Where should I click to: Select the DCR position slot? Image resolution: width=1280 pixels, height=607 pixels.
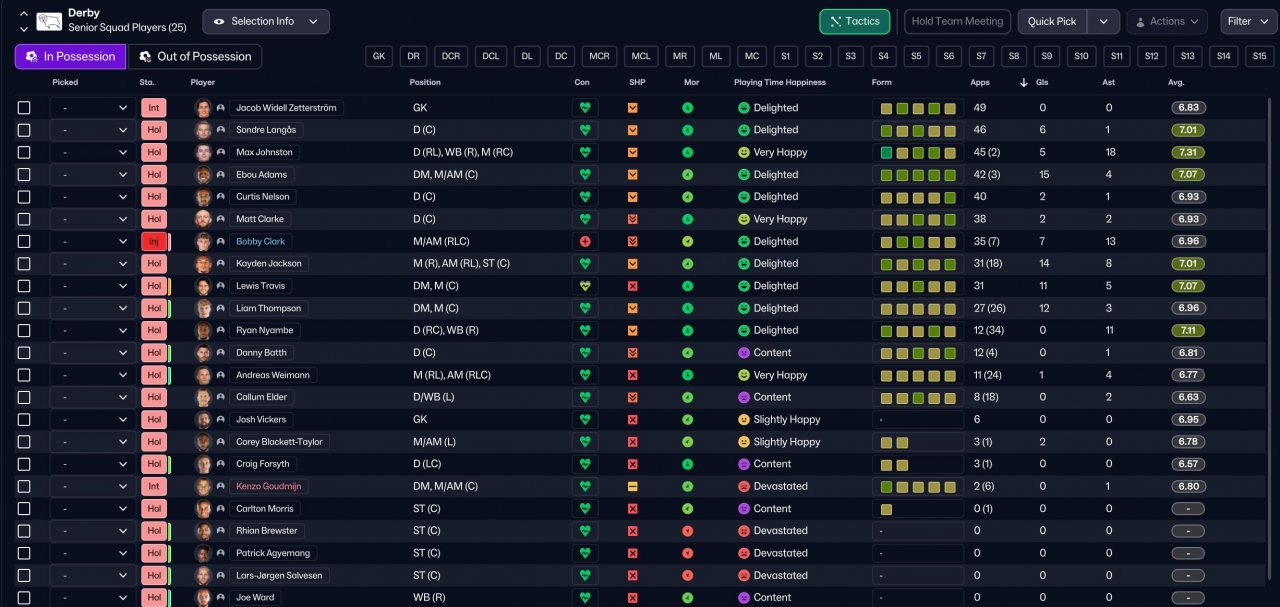pyautogui.click(x=452, y=57)
